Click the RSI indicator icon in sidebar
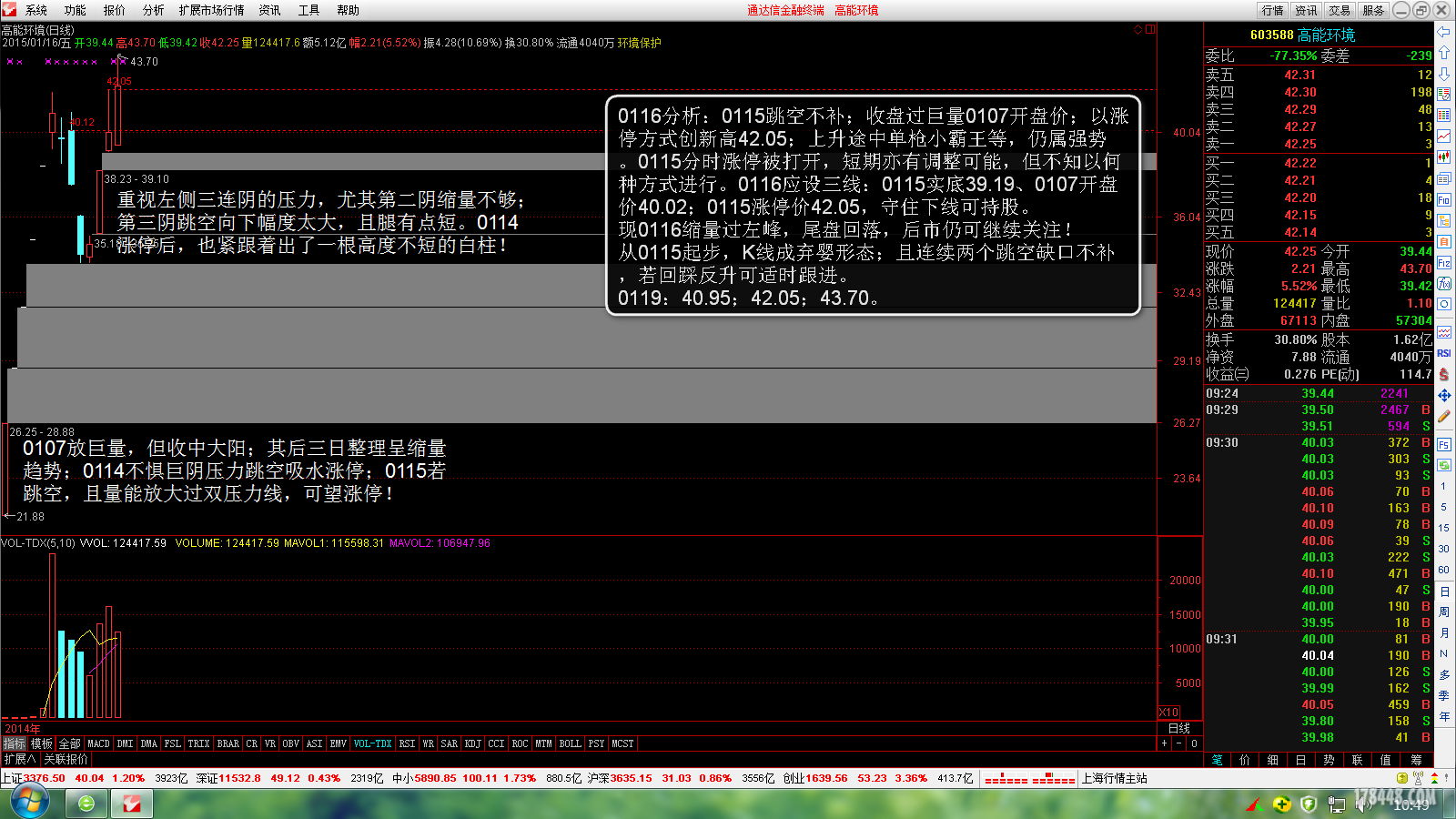 coord(1444,353)
